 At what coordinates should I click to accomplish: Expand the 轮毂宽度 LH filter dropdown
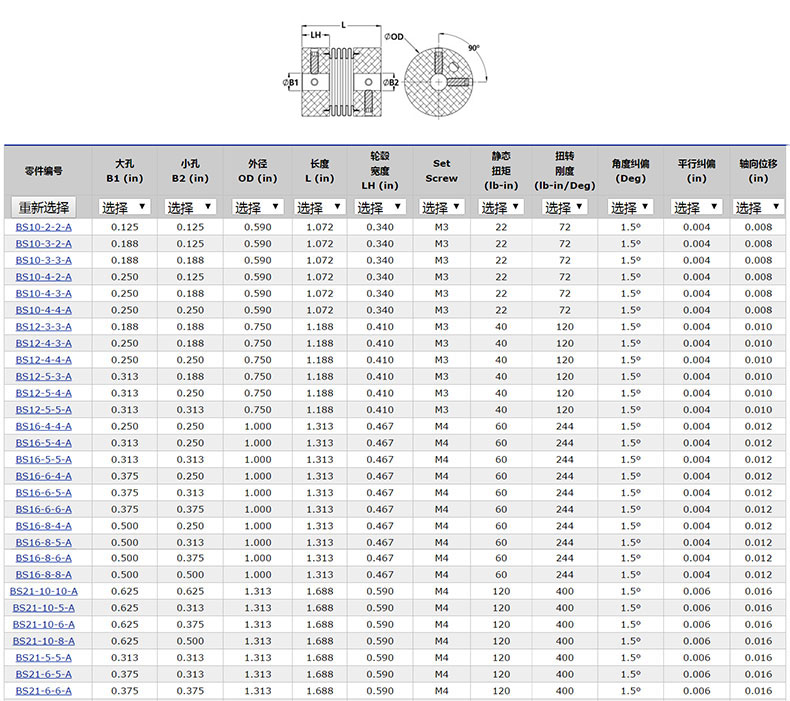[380, 207]
